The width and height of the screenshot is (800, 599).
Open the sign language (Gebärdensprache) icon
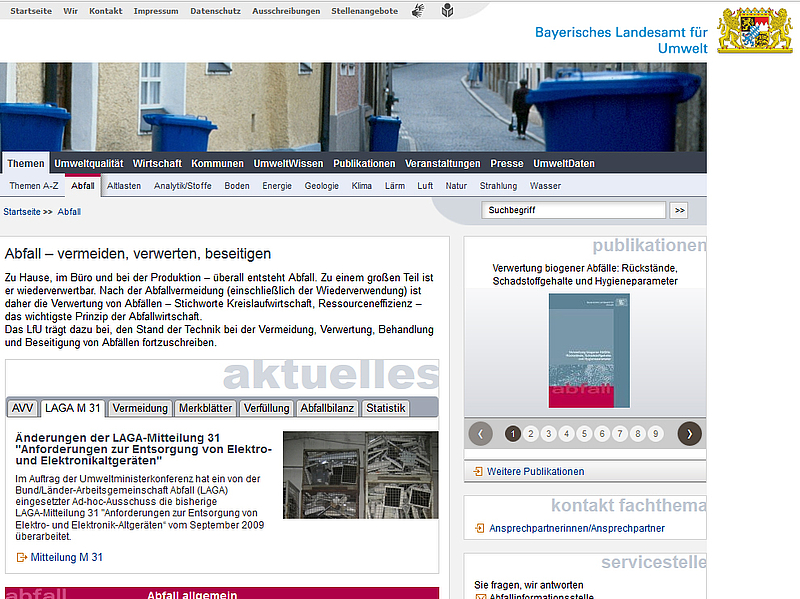[x=419, y=11]
